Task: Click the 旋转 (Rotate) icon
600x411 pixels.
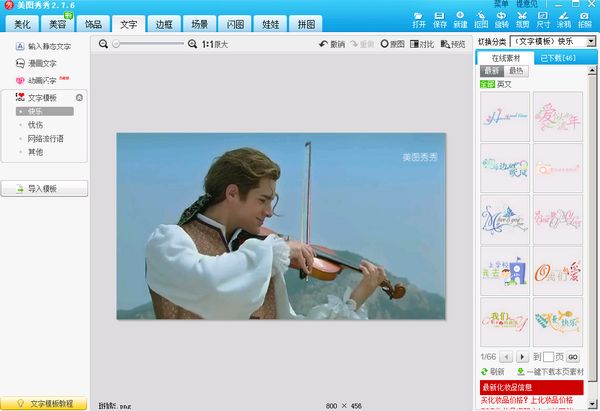Action: point(502,20)
